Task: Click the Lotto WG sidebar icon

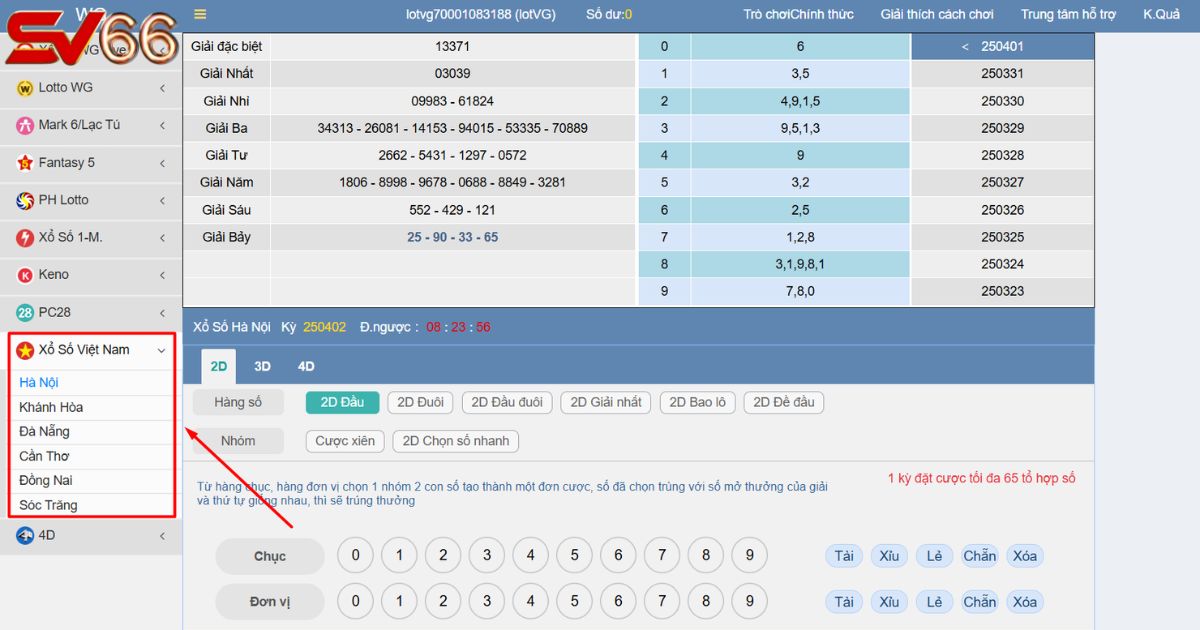Action: coord(25,88)
